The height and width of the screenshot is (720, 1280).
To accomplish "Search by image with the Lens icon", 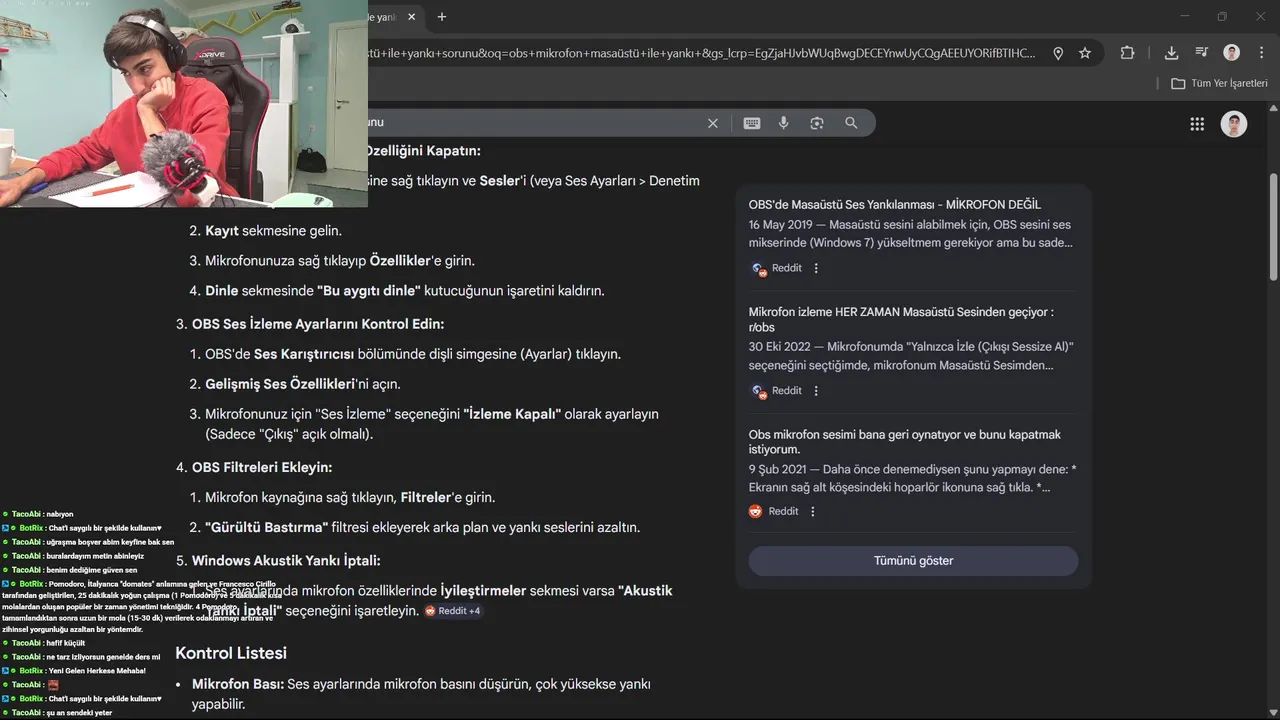I will tap(817, 123).
